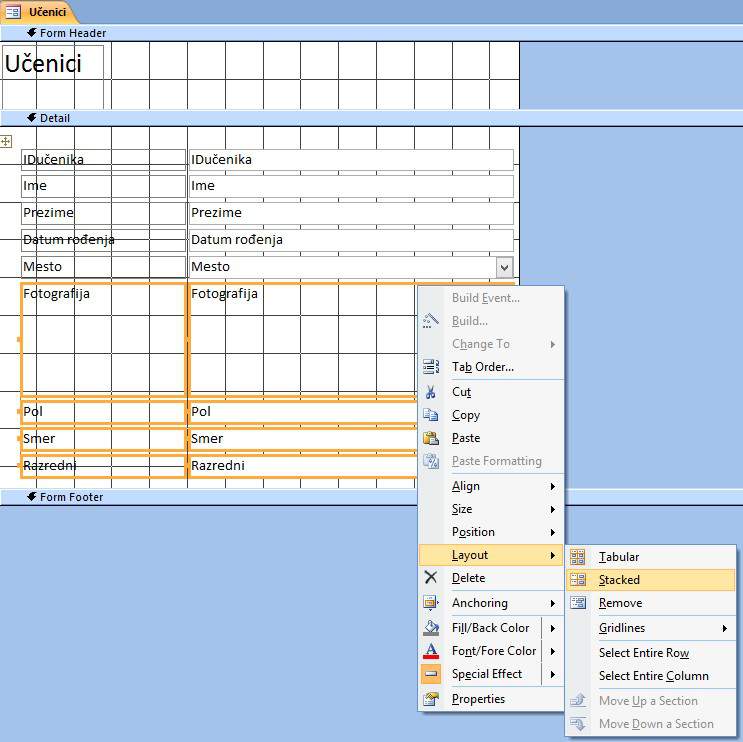Image resolution: width=743 pixels, height=742 pixels.
Task: Click the form icon on Učenici tab
Action: point(13,12)
